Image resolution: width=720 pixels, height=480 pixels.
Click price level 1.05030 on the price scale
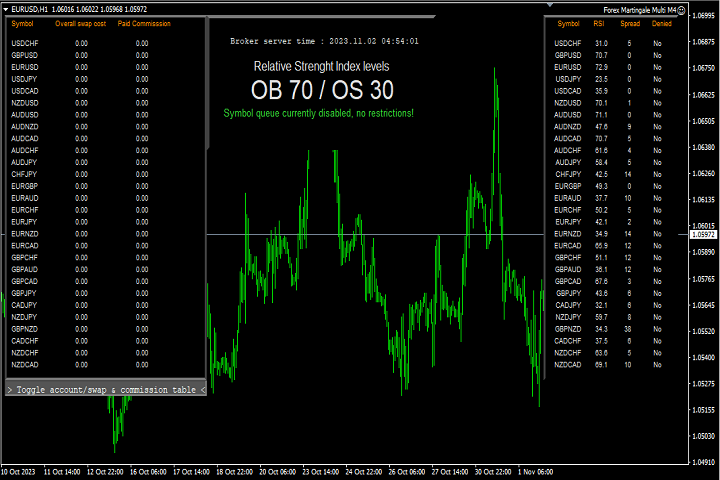(703, 436)
